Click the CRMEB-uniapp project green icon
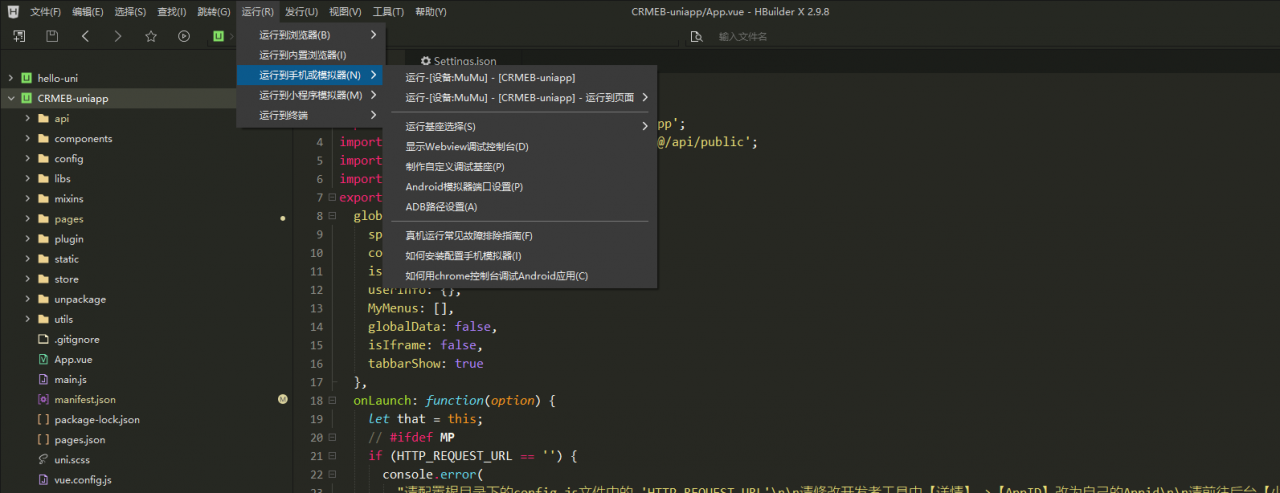This screenshot has height=493, width=1280. point(27,98)
